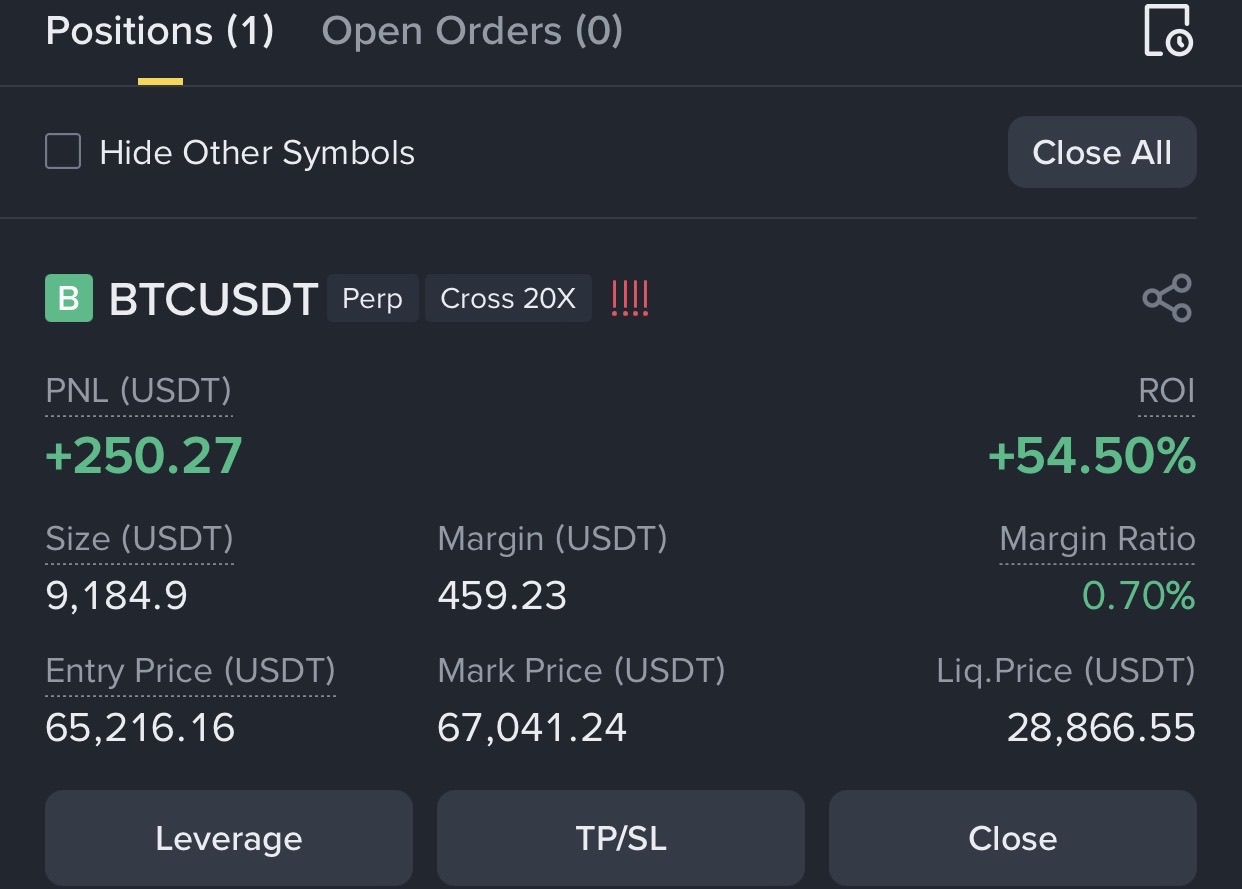
Task: Tap the Perp contract tag
Action: [372, 298]
